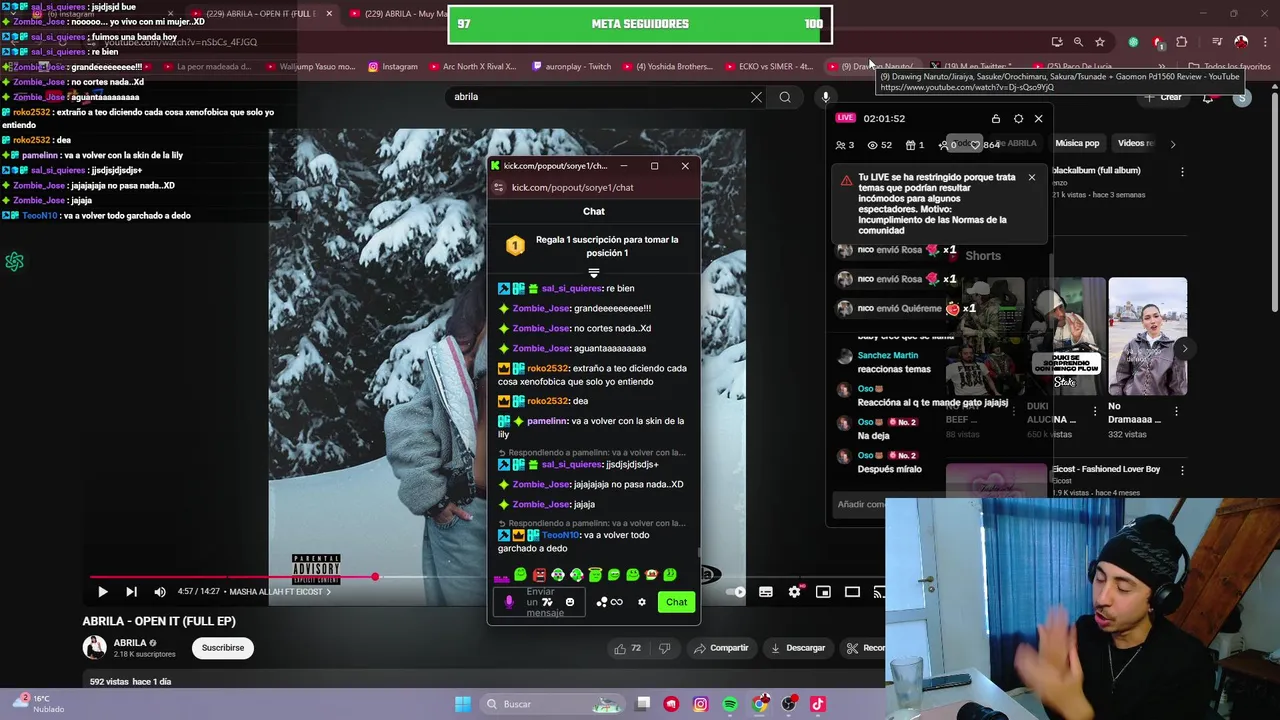This screenshot has height=720, width=1280.
Task: Click the 7TV emote icon
Action: pyautogui.click(x=547, y=602)
